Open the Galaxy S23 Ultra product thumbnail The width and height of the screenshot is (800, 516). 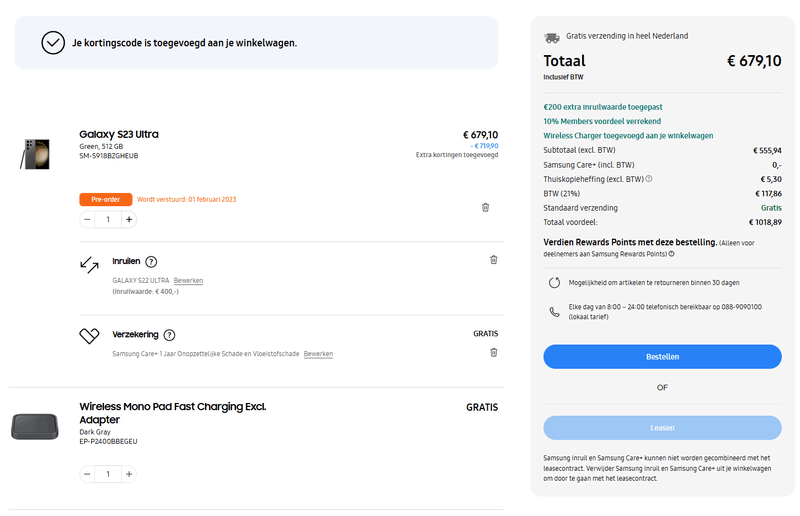(35, 154)
